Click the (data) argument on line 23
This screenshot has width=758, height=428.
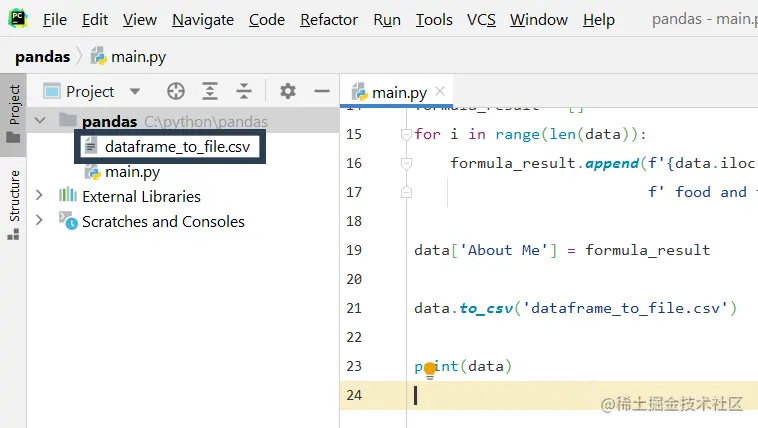coord(486,366)
